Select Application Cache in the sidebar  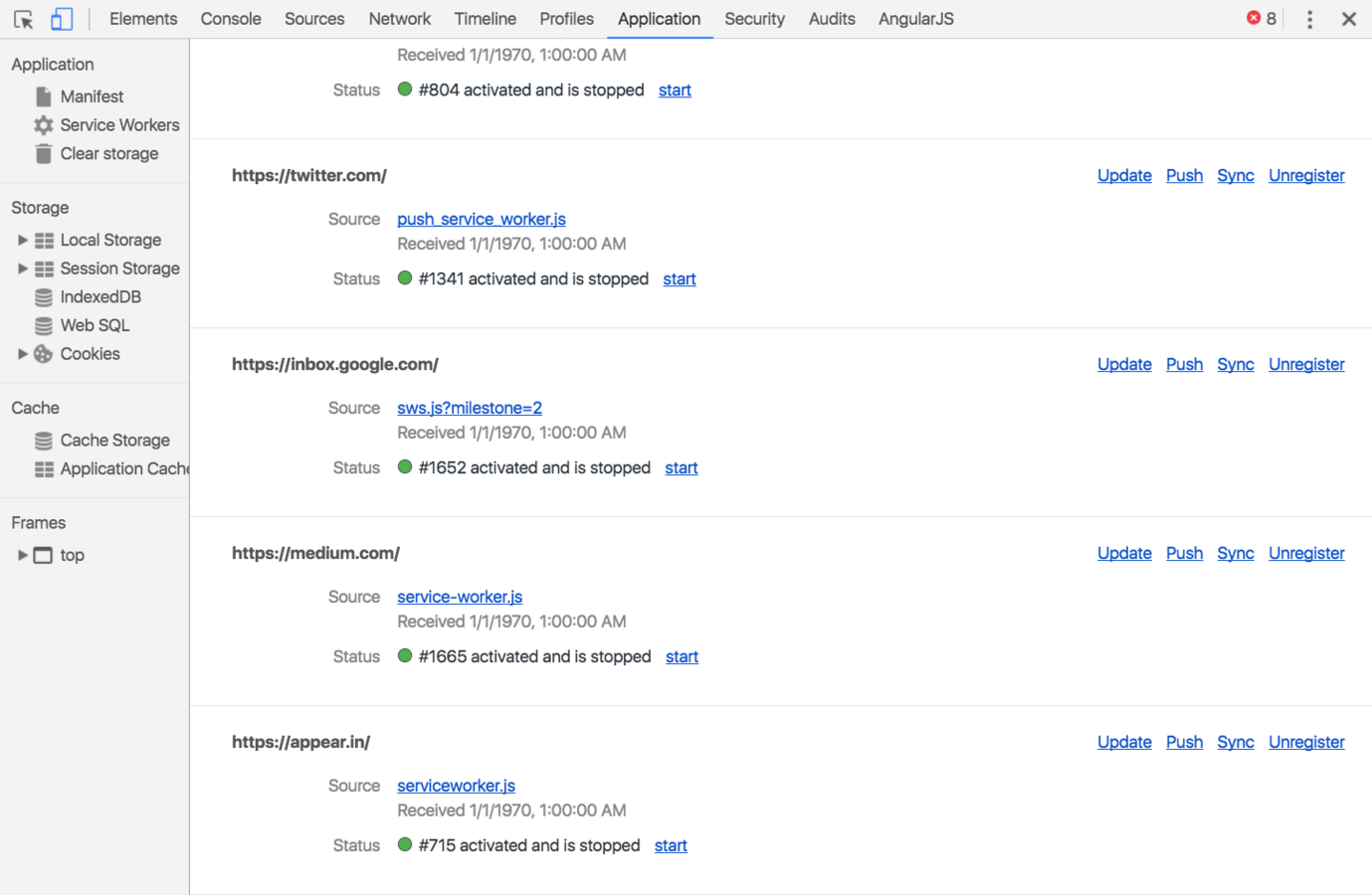click(x=124, y=469)
